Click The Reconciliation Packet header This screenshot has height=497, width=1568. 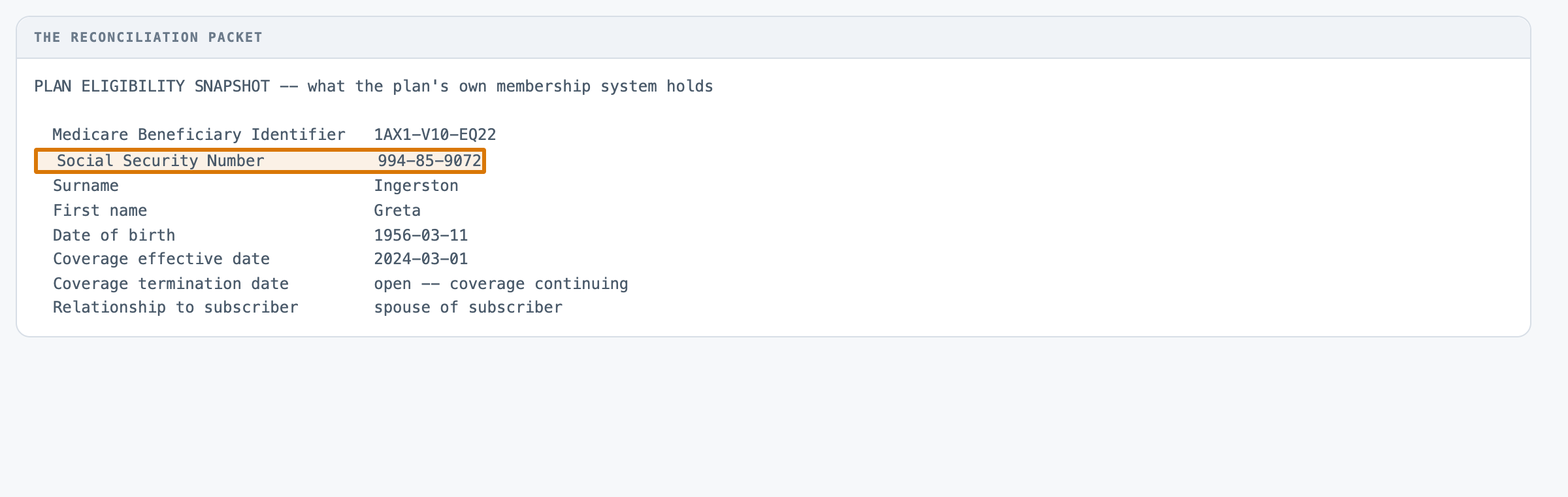[x=148, y=37]
